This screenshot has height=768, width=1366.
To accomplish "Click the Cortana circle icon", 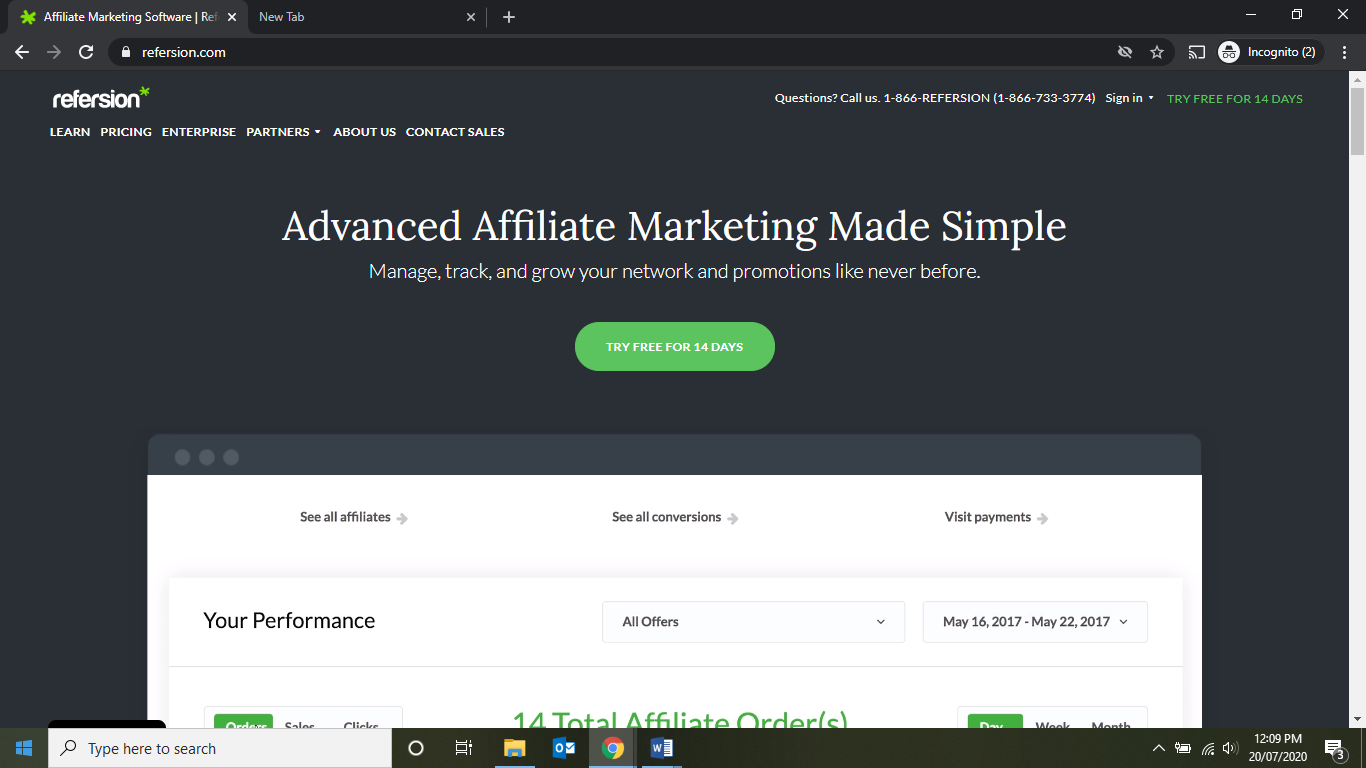I will coord(416,748).
